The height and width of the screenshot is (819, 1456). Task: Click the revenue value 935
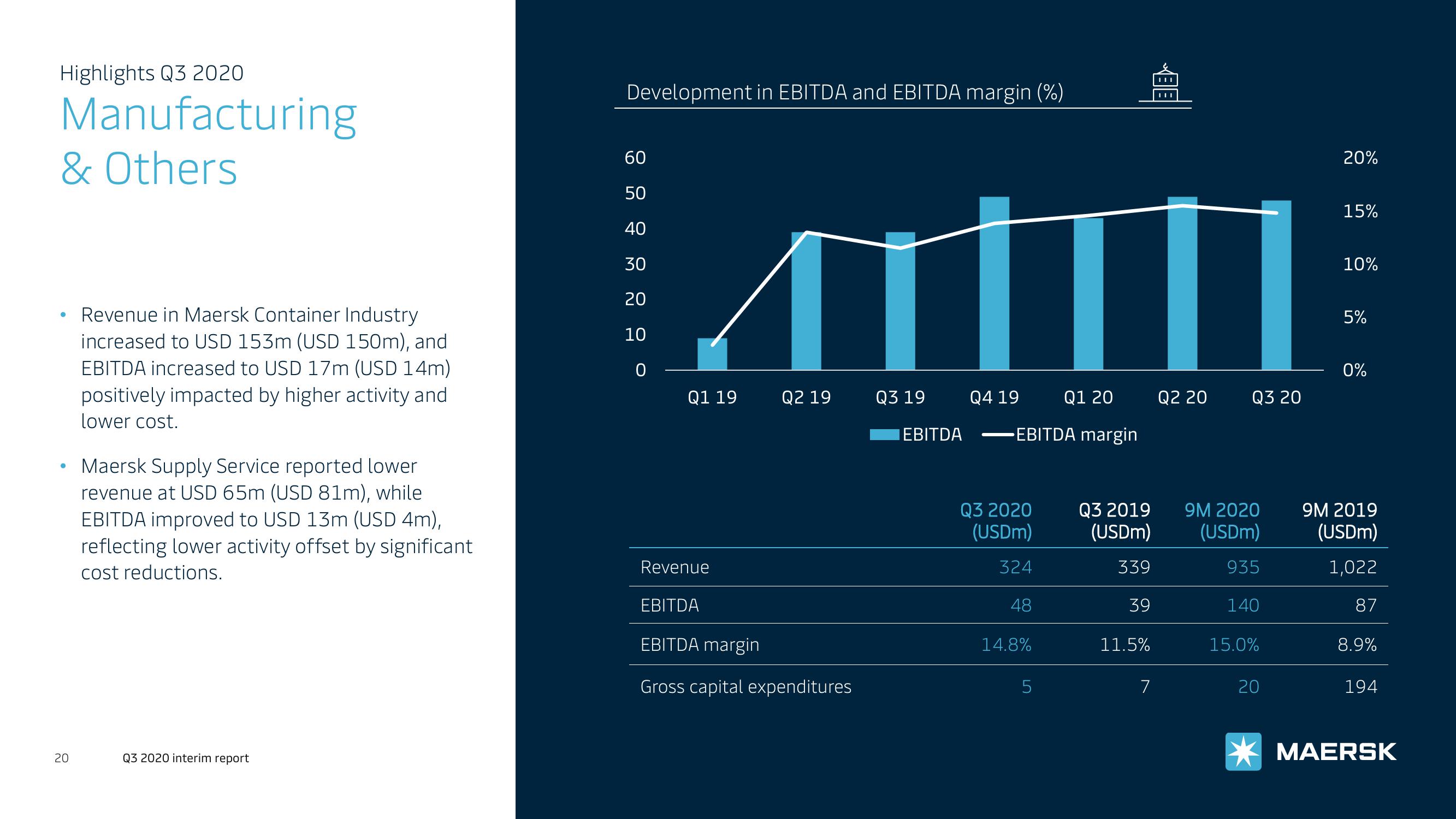[1243, 567]
